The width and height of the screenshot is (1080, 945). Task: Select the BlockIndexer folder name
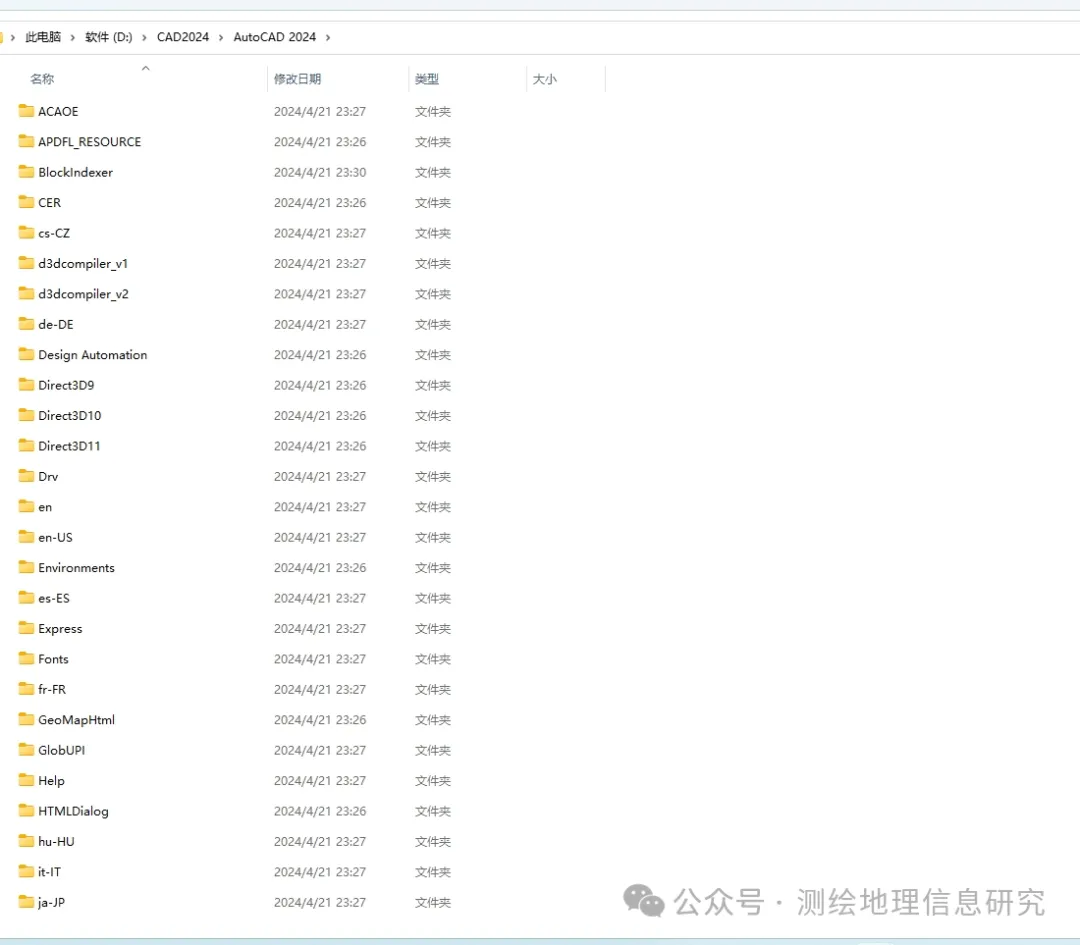75,172
